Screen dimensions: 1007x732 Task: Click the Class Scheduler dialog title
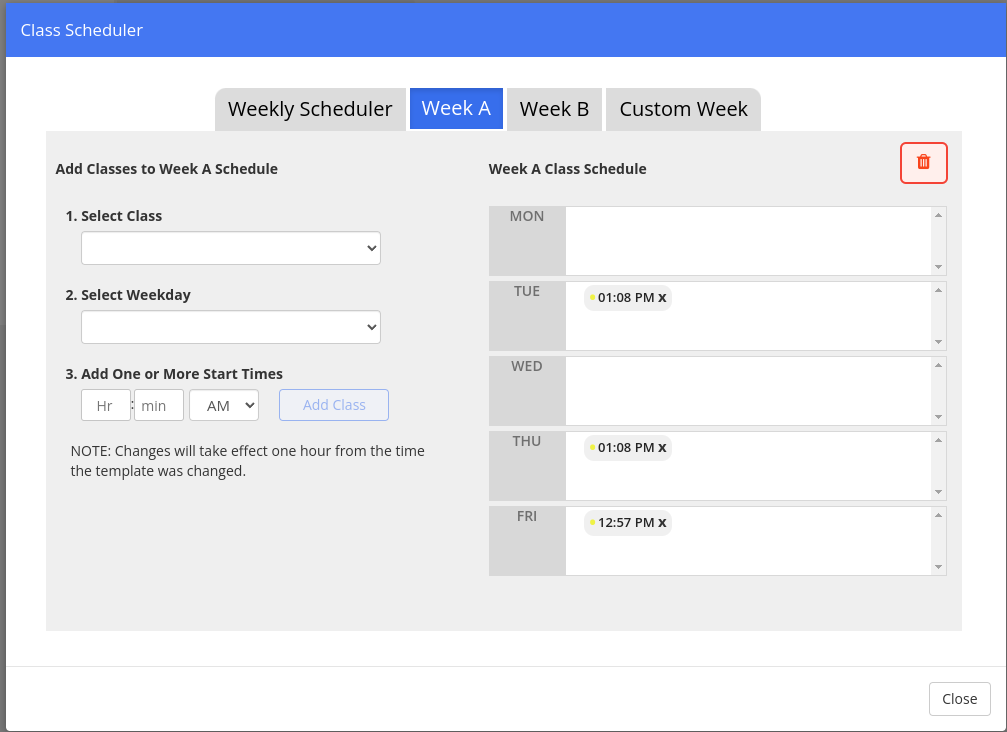pyautogui.click(x=82, y=30)
